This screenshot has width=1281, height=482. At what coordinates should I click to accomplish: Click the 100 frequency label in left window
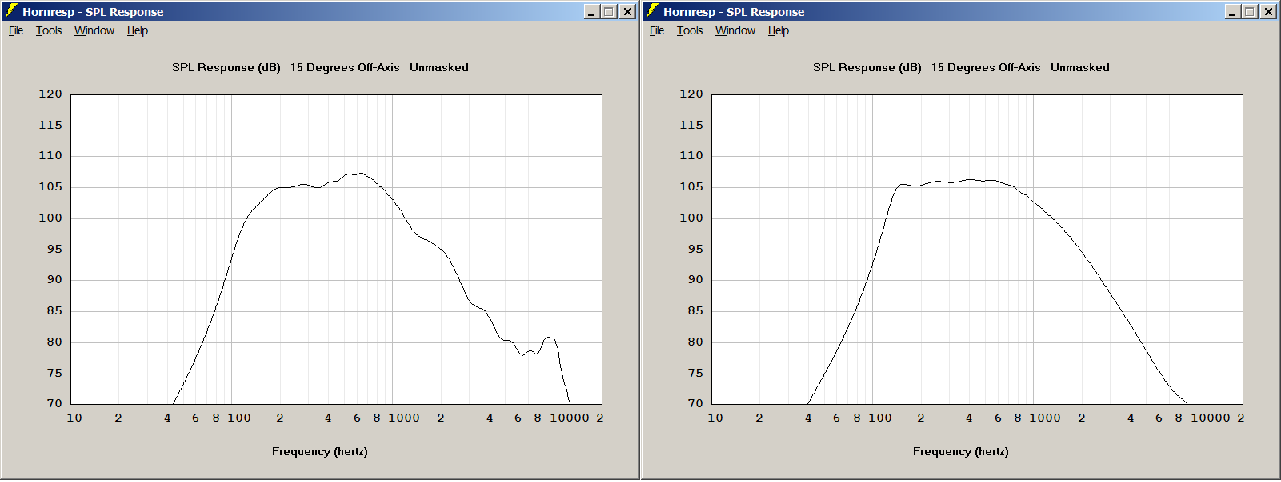click(x=240, y=418)
